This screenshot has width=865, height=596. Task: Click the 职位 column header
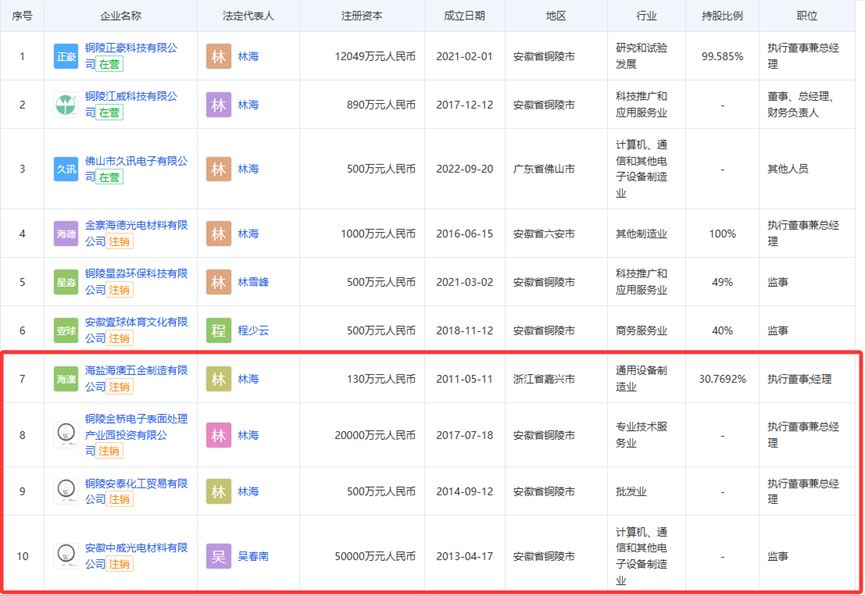pyautogui.click(x=807, y=16)
